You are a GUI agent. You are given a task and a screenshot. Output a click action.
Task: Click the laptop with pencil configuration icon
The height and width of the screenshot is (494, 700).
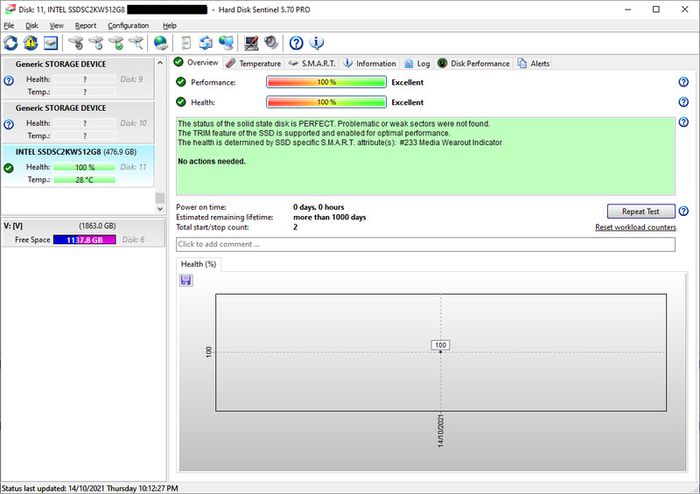tap(251, 43)
